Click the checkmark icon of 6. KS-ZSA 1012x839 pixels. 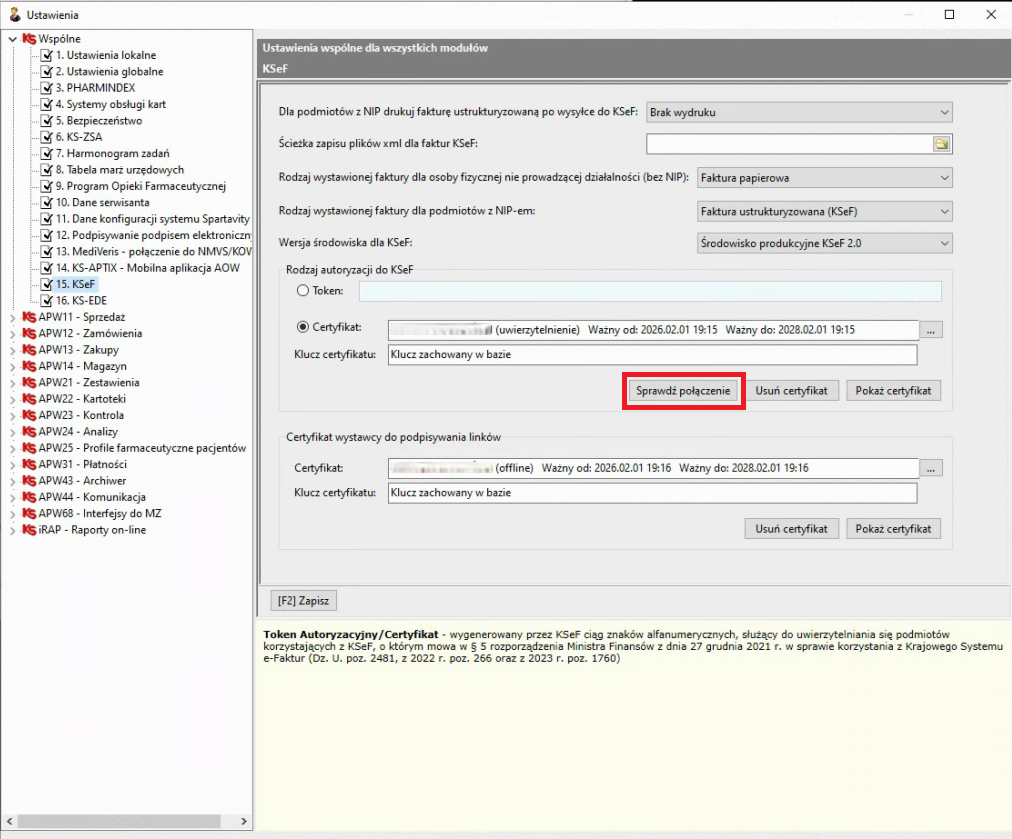46,137
